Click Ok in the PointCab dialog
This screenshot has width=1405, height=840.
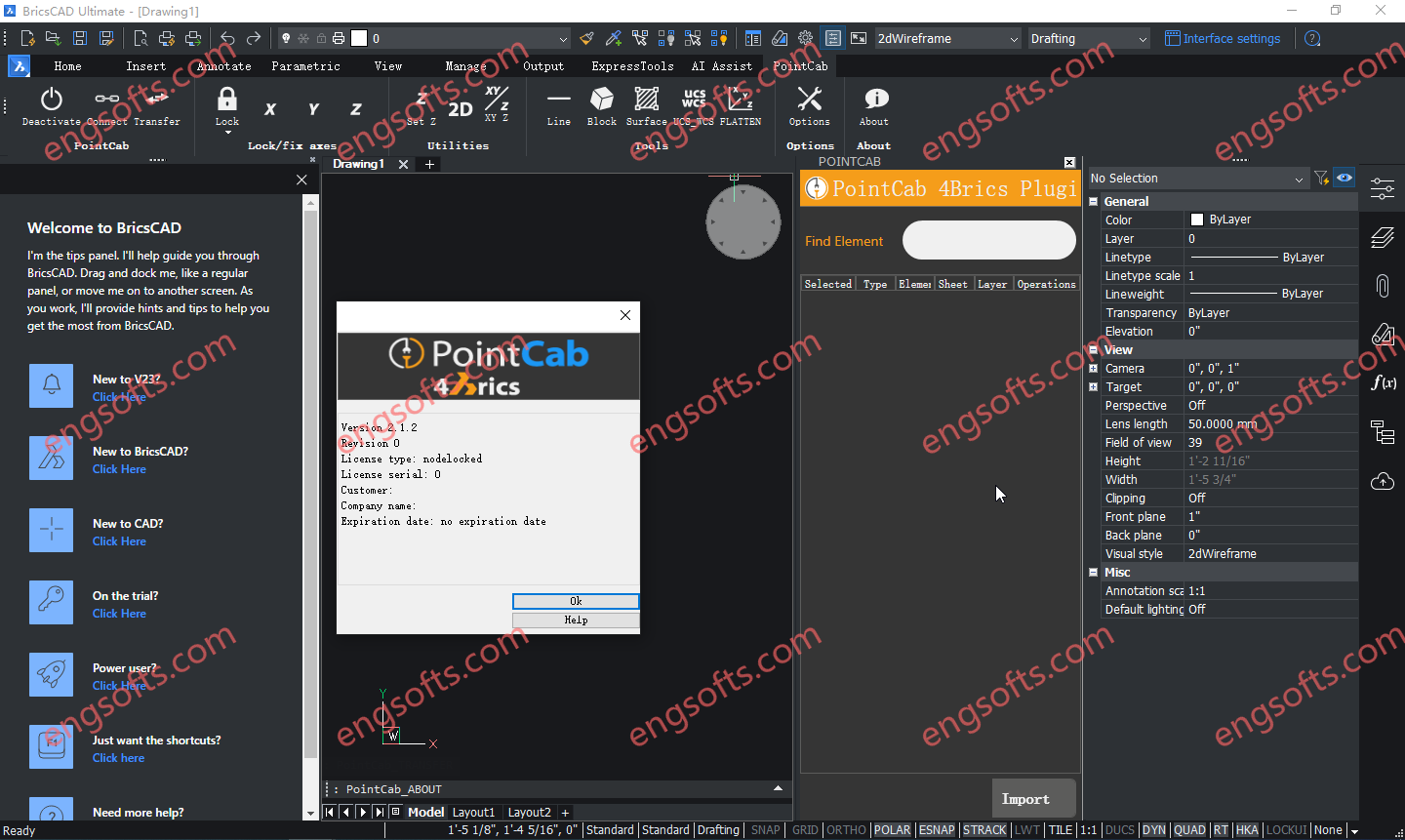point(576,601)
